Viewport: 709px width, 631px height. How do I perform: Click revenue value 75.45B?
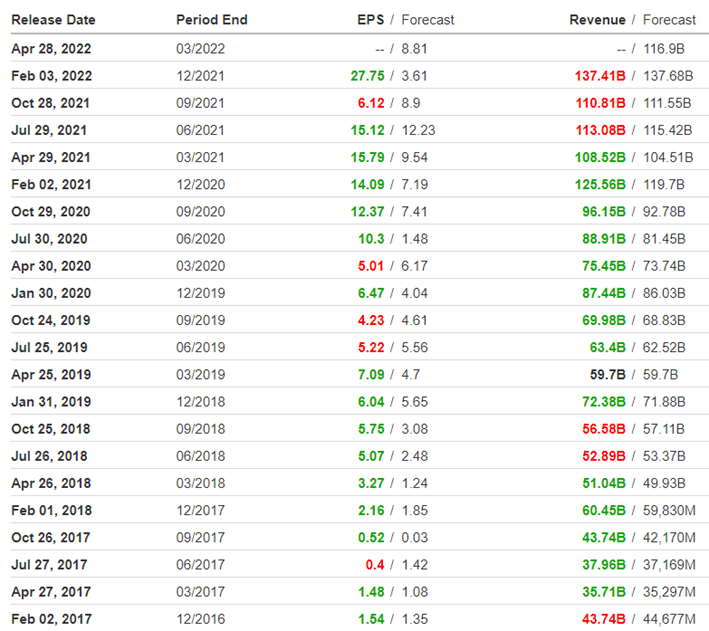(604, 266)
